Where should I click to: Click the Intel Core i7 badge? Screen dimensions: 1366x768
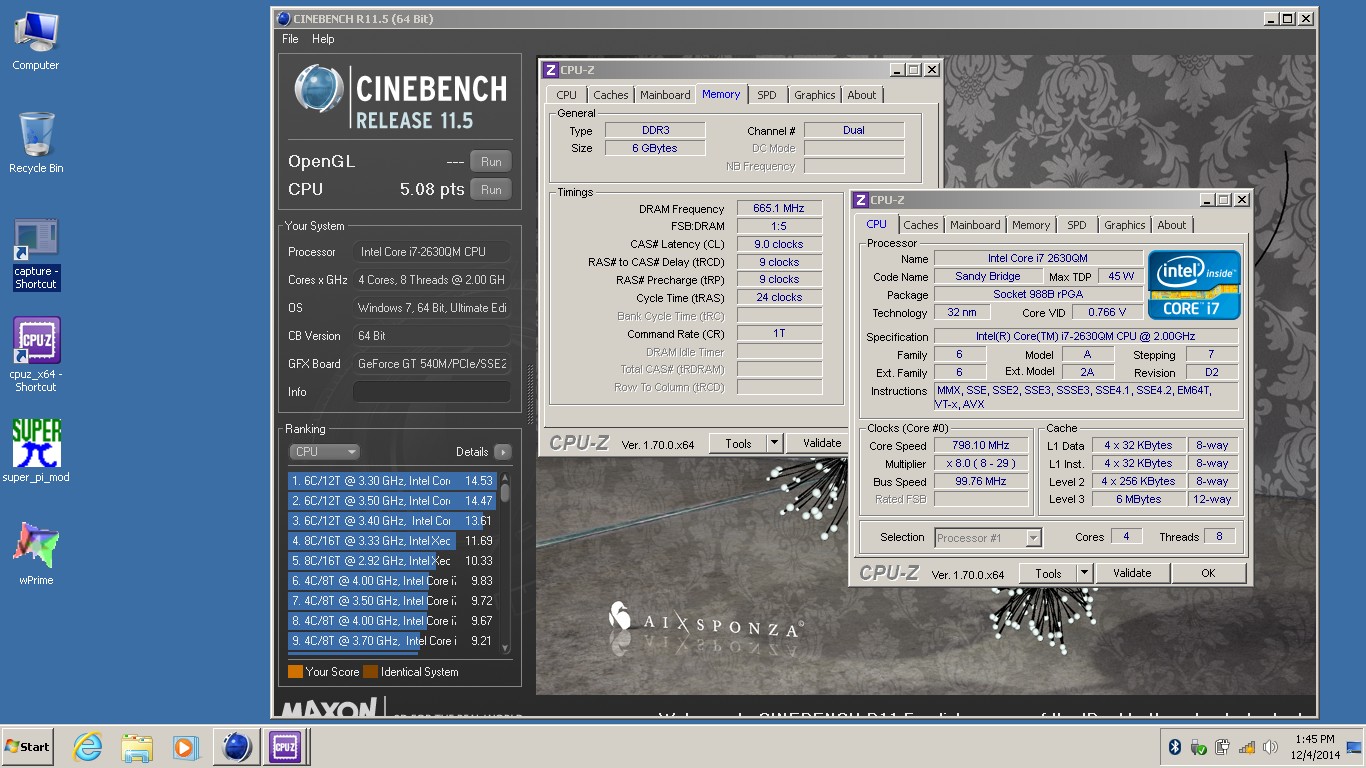[1194, 285]
